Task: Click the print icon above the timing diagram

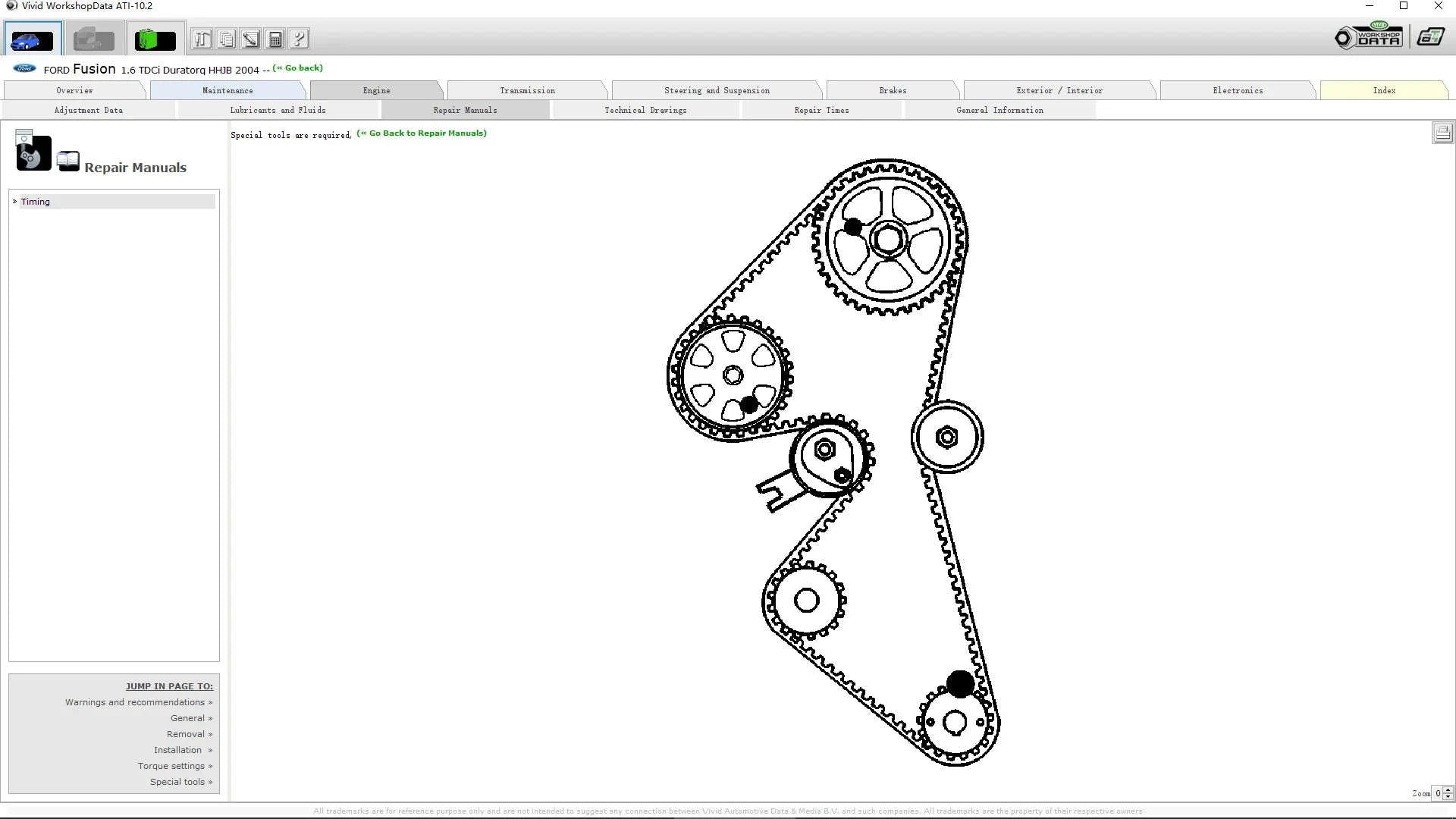Action: (x=1442, y=133)
